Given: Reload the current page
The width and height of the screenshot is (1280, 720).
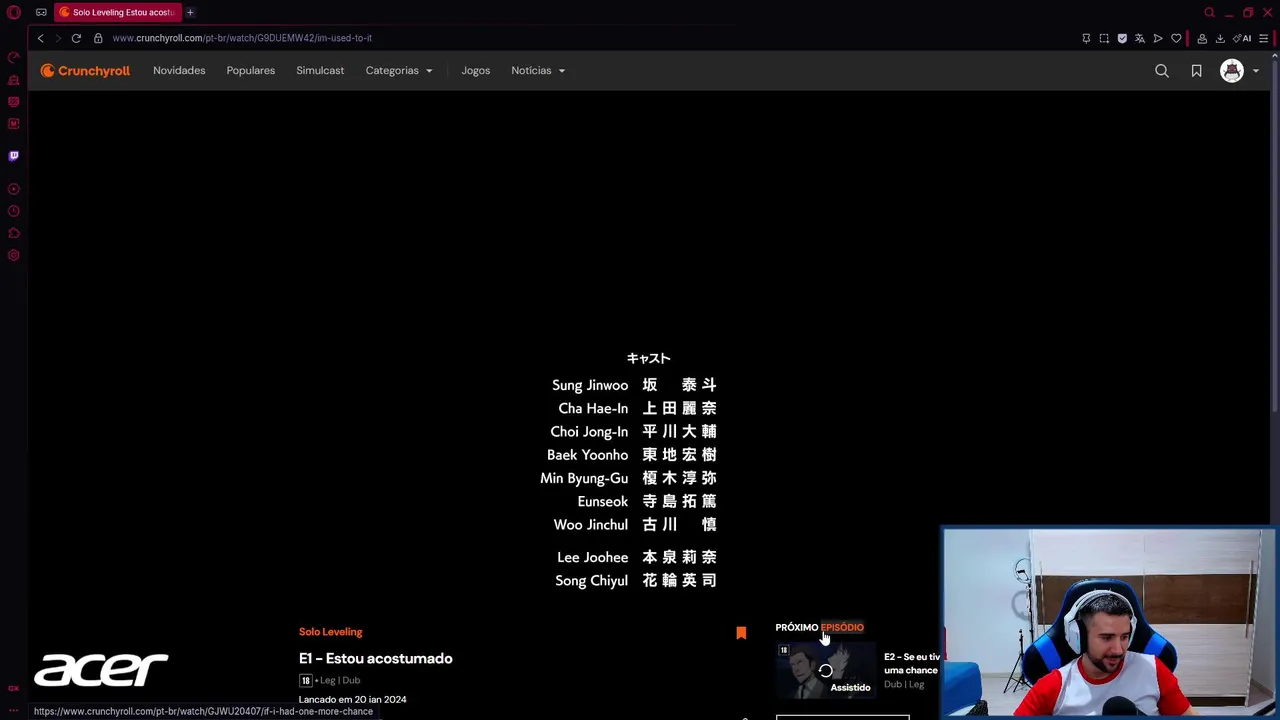Looking at the screenshot, I should pos(76,38).
